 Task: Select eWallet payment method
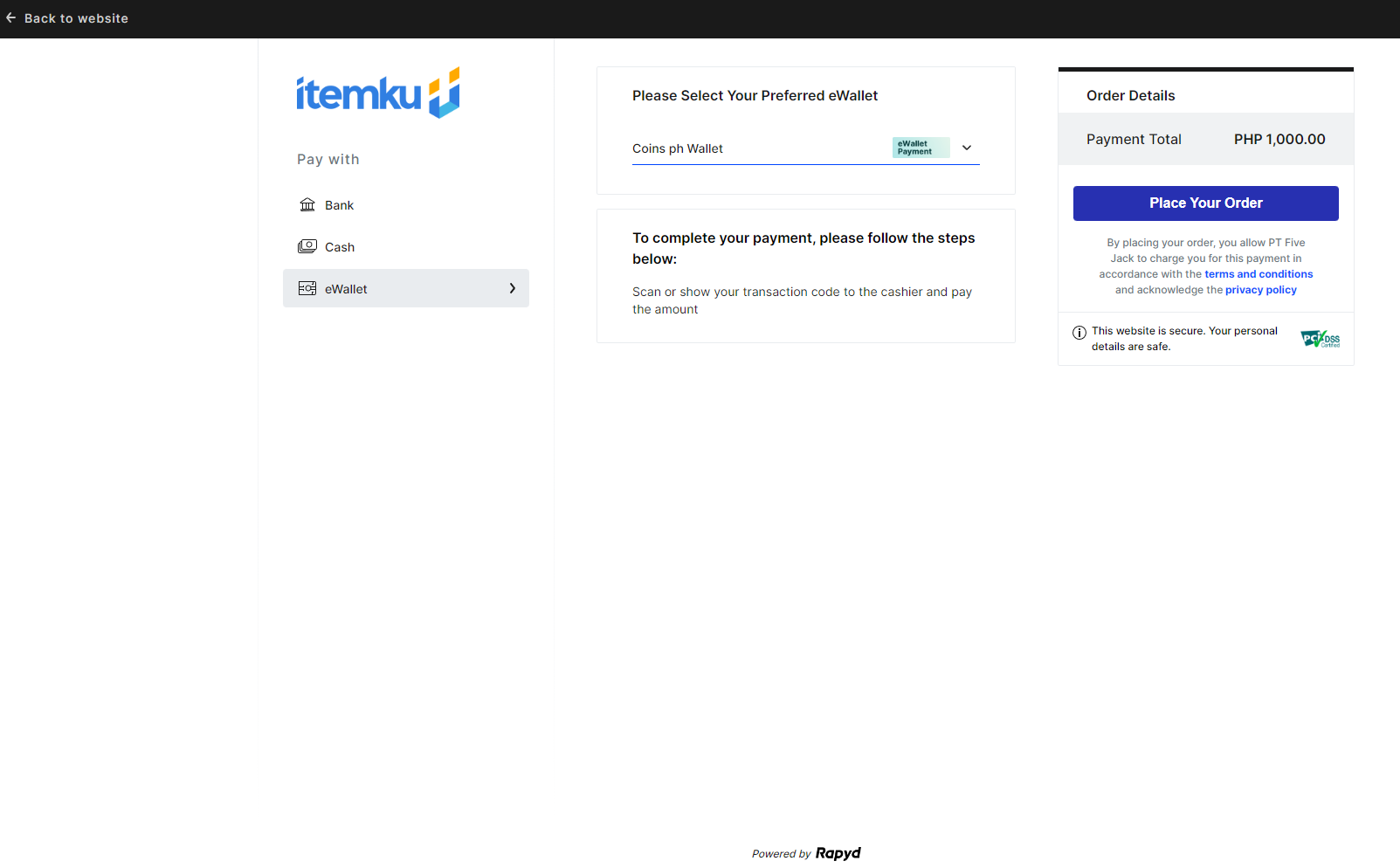click(x=406, y=288)
